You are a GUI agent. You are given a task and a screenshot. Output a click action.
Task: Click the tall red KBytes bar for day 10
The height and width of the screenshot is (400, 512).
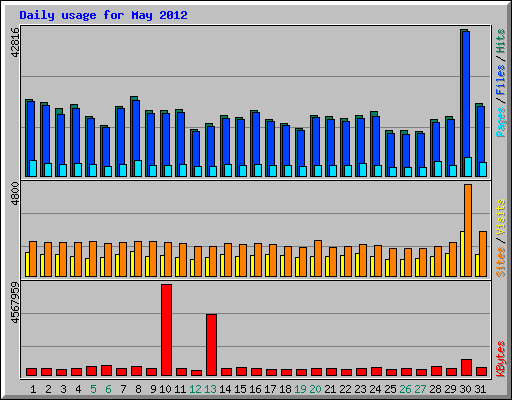[166, 330]
